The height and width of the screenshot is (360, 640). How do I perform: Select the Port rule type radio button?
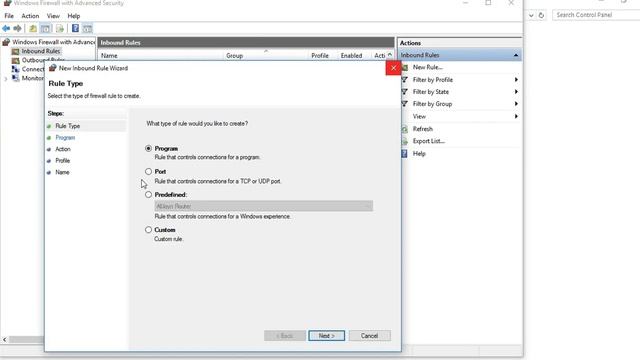tap(149, 171)
